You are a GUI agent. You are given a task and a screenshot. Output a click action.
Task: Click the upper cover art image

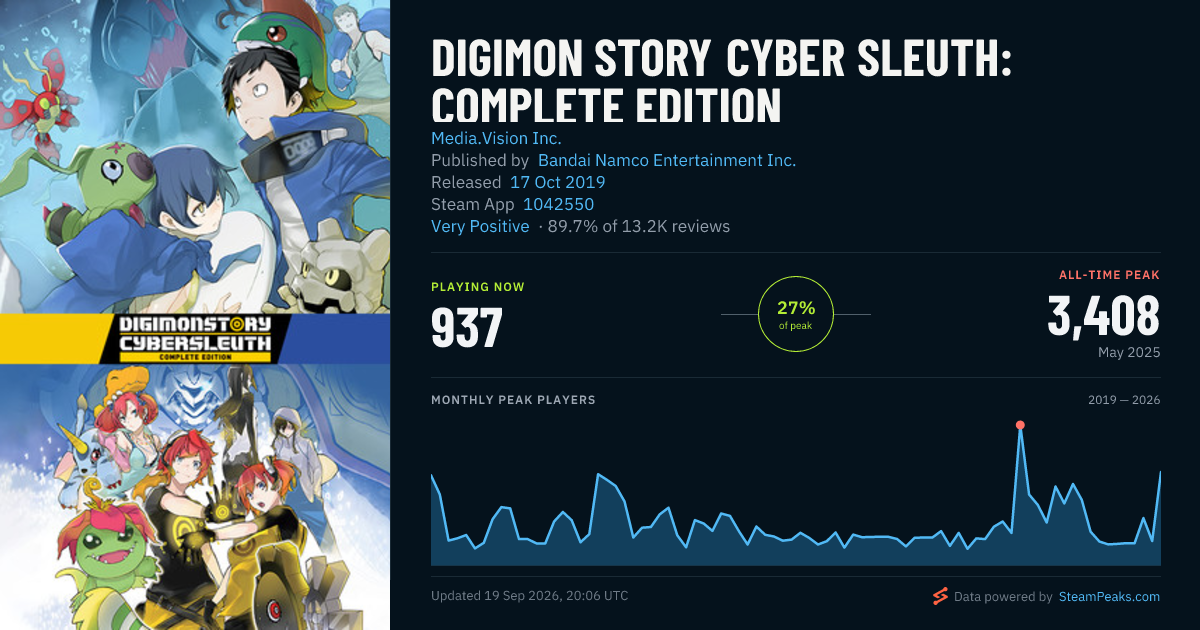(x=195, y=157)
